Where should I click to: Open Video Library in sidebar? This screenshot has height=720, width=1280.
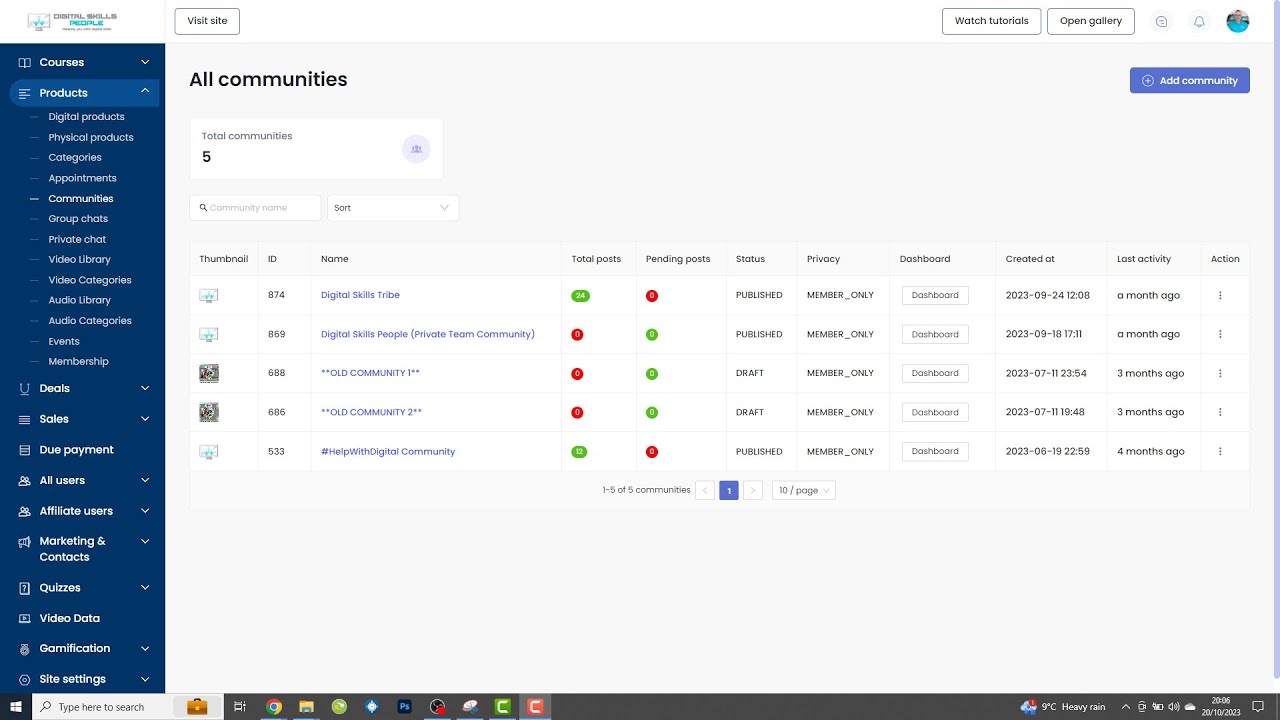(80, 259)
